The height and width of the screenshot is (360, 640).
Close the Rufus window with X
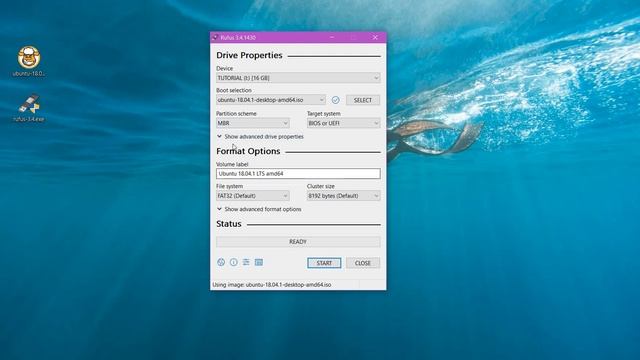(x=375, y=37)
